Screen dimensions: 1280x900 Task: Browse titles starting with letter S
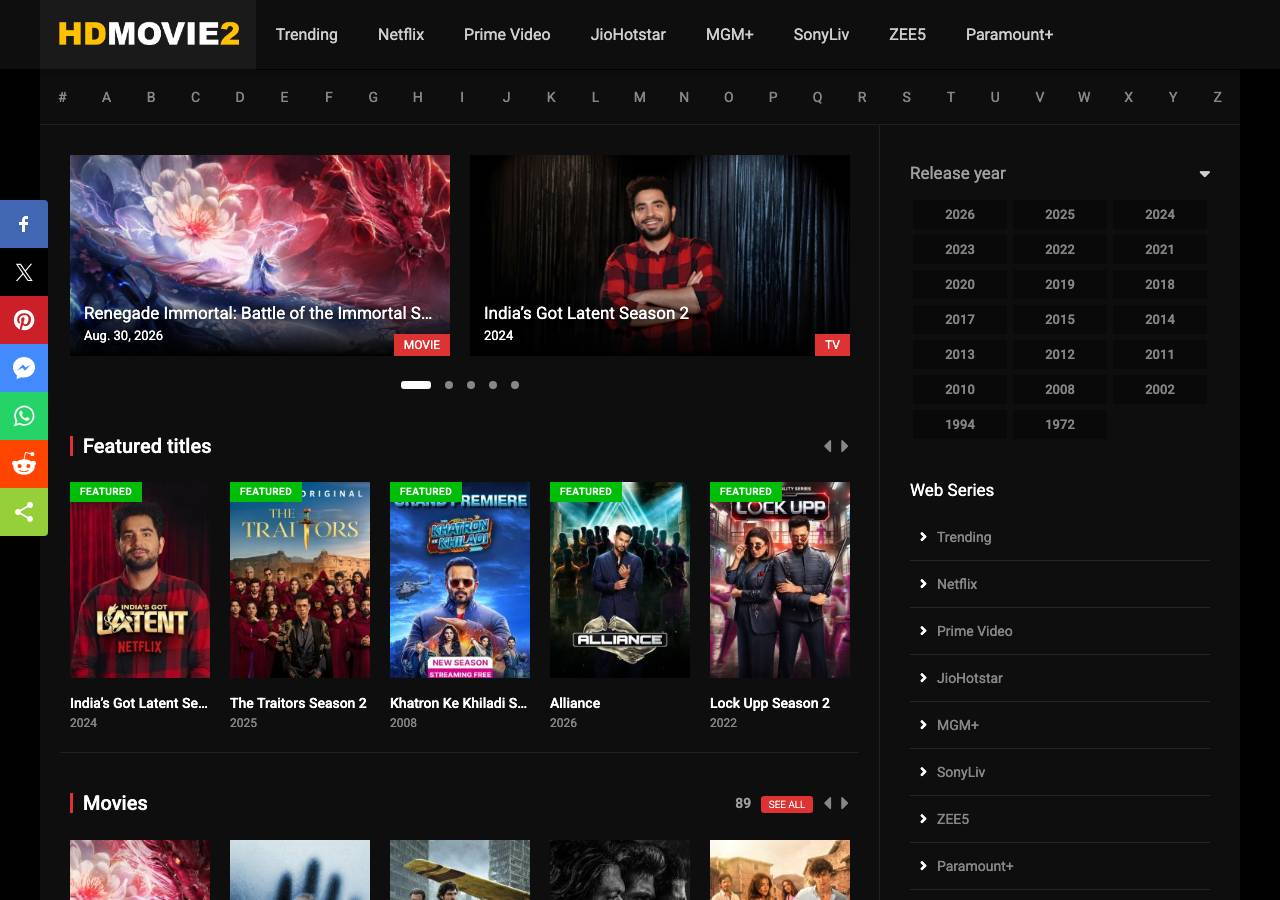coord(906,97)
